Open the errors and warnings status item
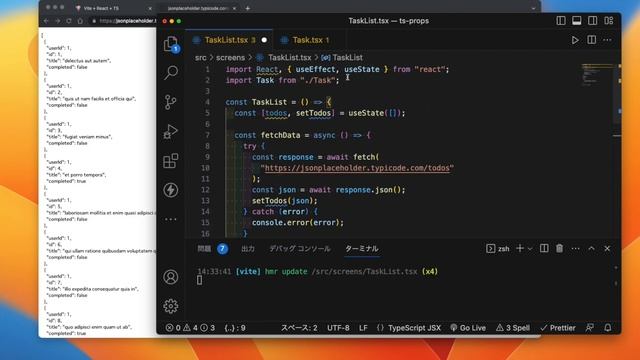The height and width of the screenshot is (360, 640). [190, 328]
